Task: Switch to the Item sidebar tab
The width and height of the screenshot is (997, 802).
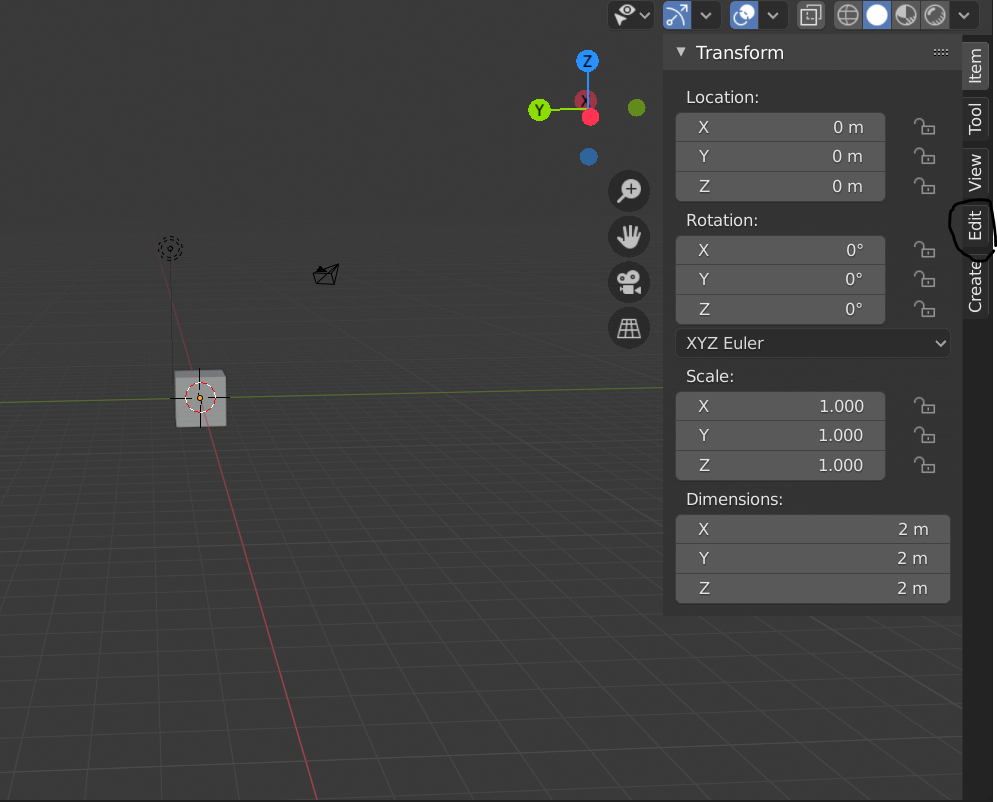Action: 975,66
